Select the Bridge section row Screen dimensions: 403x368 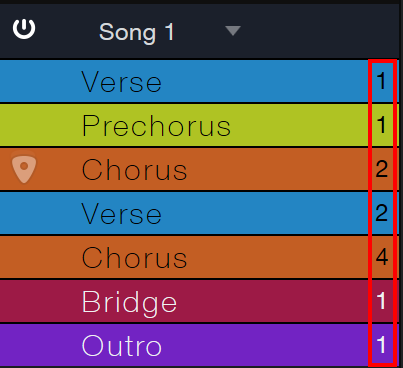[199, 301]
